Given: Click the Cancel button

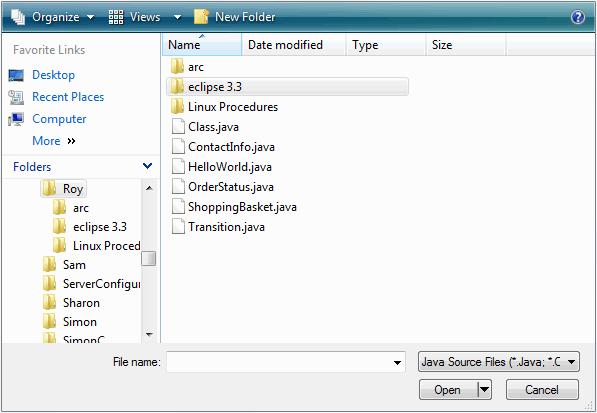Looking at the screenshot, I should pos(542,390).
